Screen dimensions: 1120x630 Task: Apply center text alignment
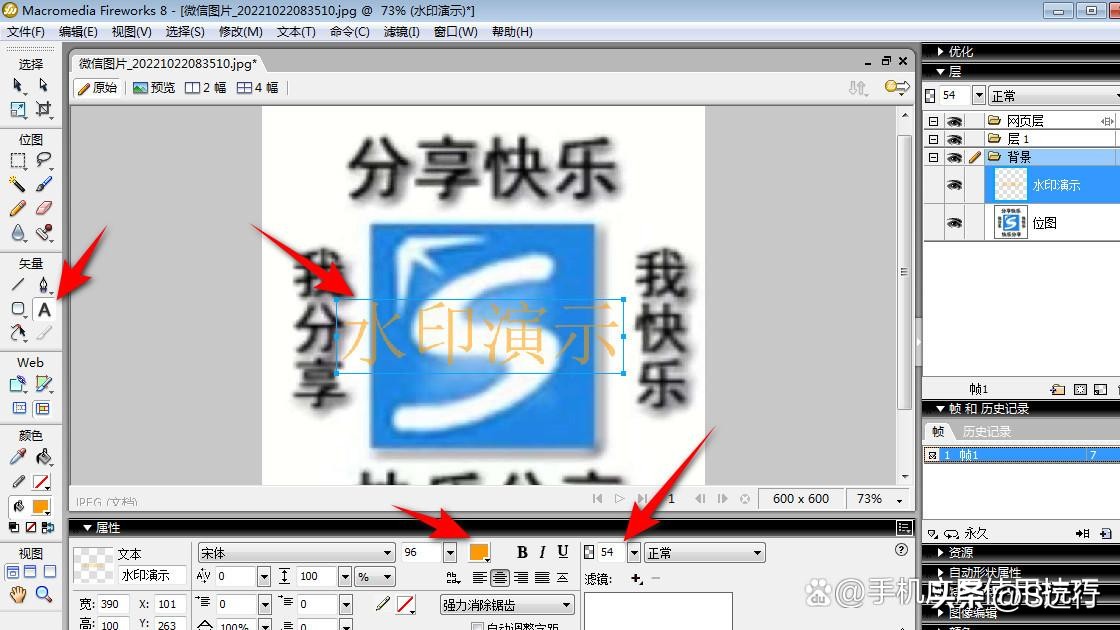499,578
